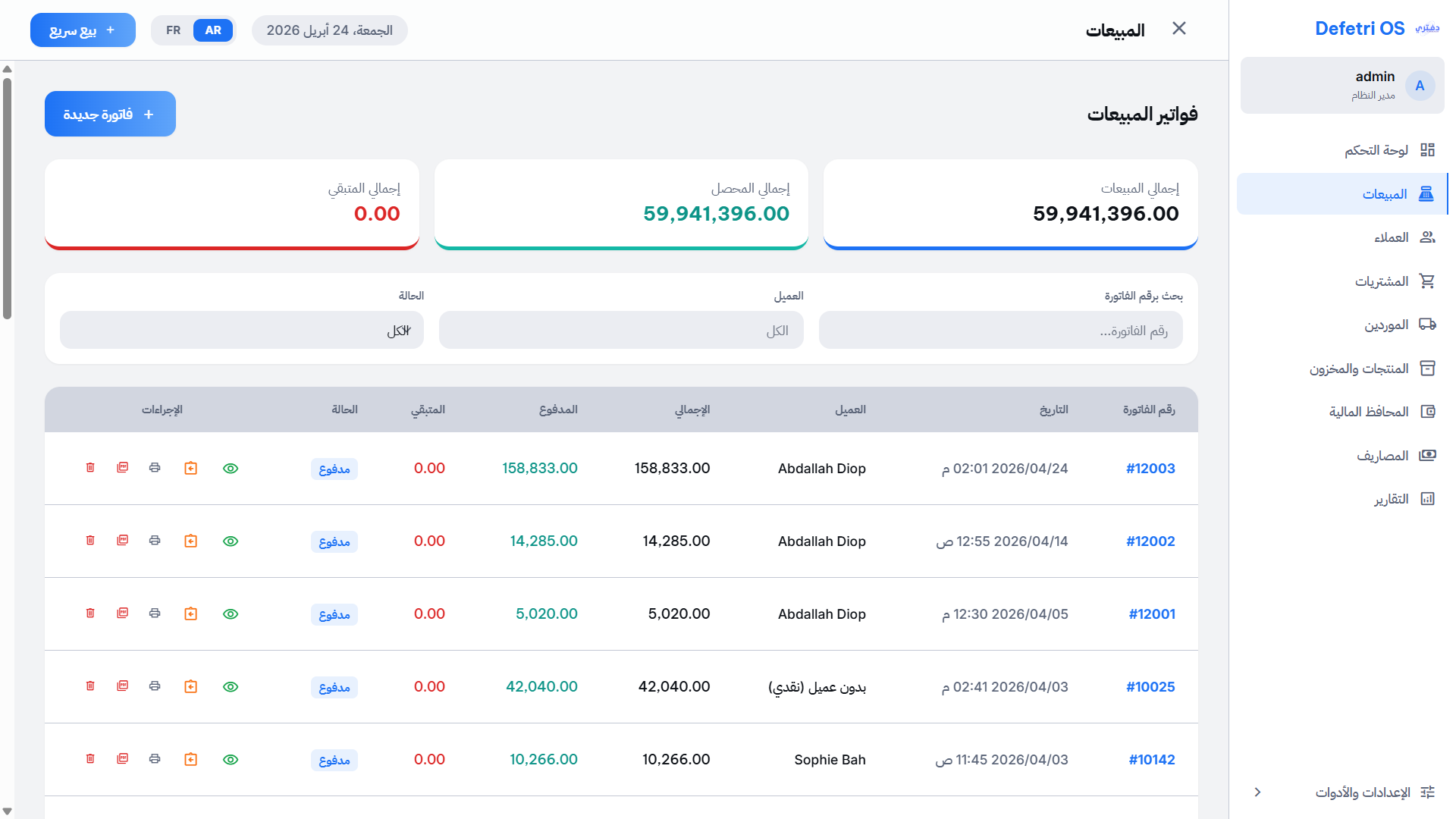Switch interface language to FR

pos(173,30)
